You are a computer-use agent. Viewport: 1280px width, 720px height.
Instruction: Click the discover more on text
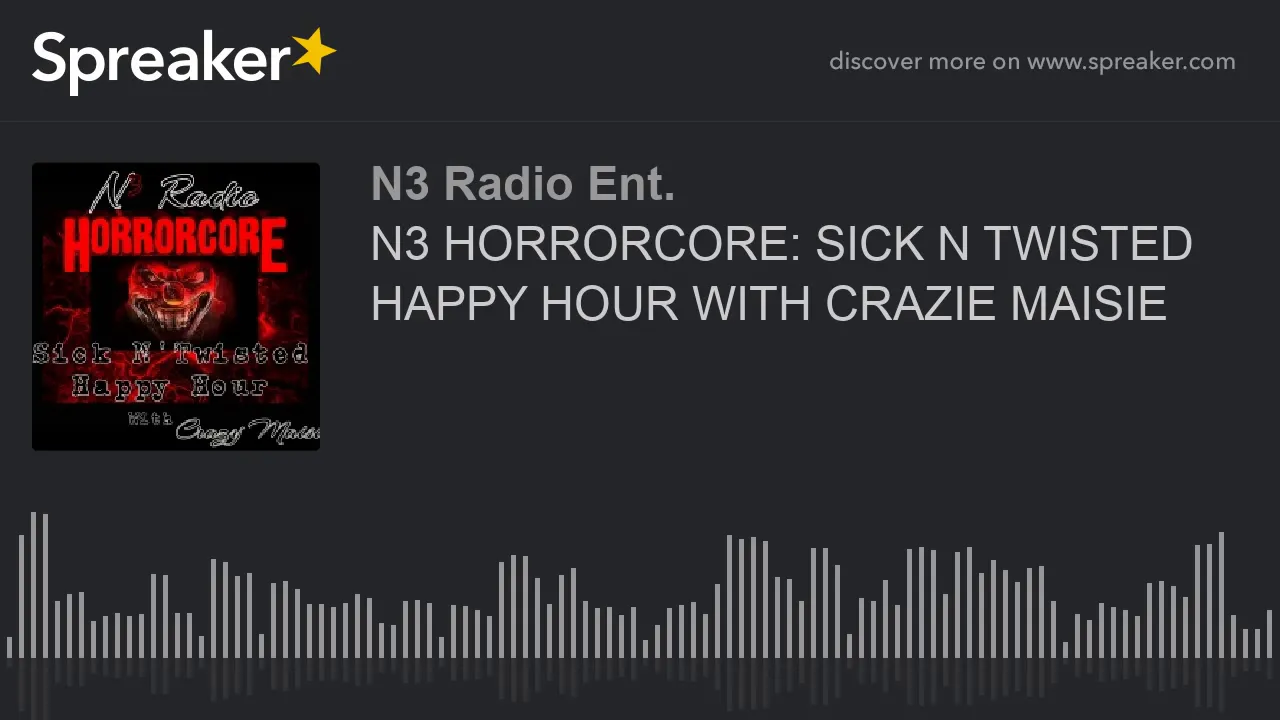point(924,61)
